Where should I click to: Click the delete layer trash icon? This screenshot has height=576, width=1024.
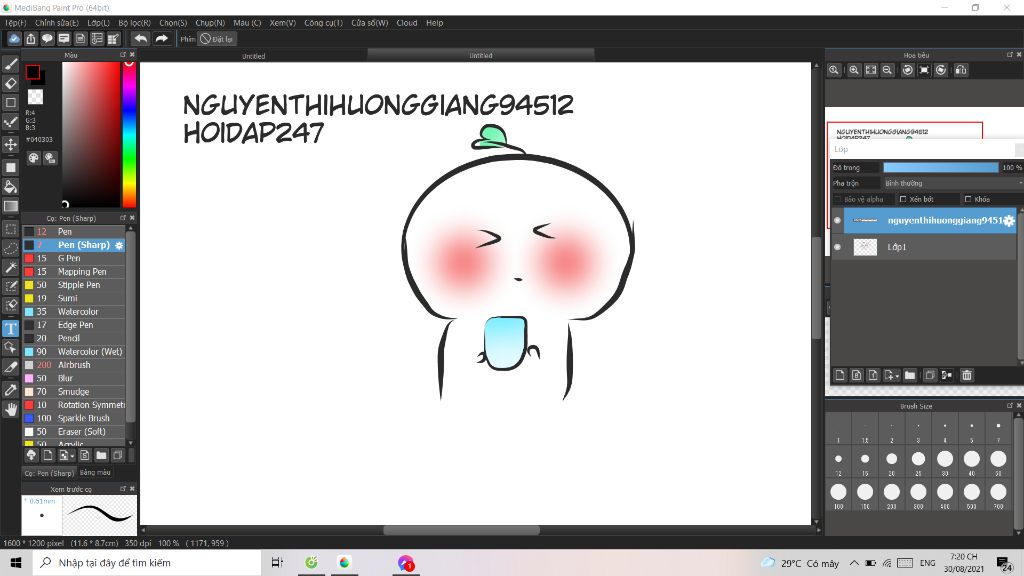coord(967,375)
